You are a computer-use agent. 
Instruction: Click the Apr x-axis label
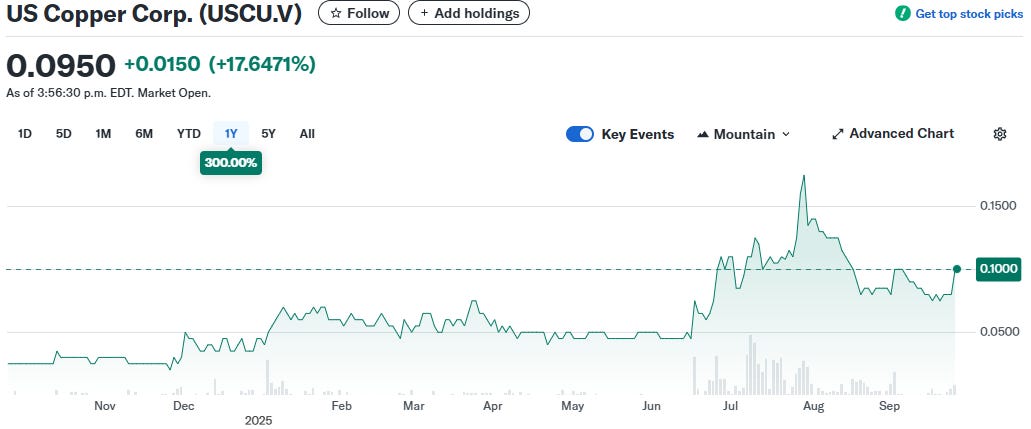[493, 406]
